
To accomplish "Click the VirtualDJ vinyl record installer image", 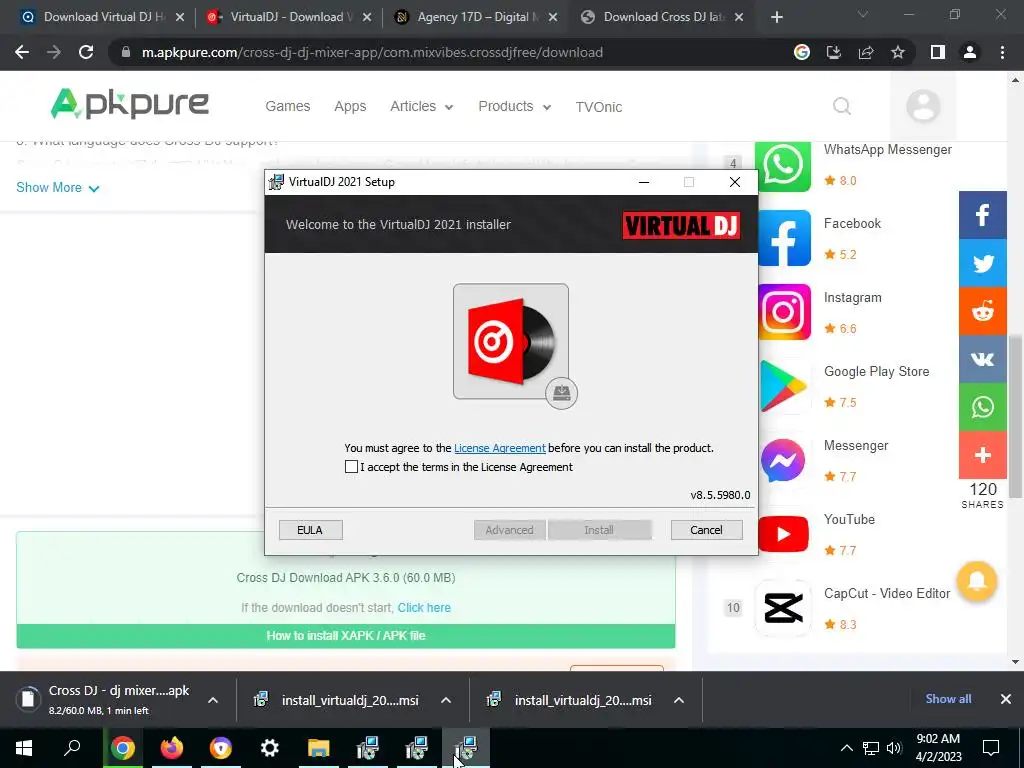I will [511, 341].
